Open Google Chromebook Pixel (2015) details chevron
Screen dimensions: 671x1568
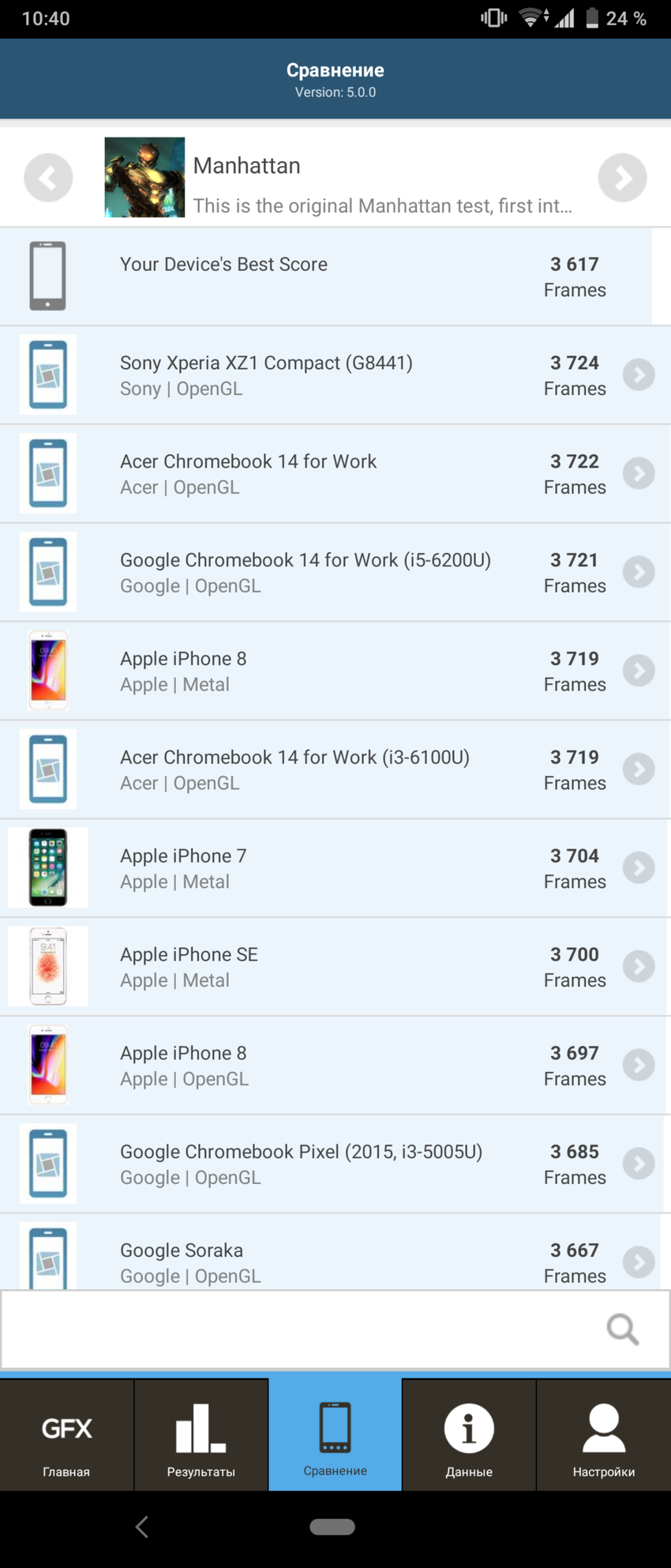[639, 1164]
